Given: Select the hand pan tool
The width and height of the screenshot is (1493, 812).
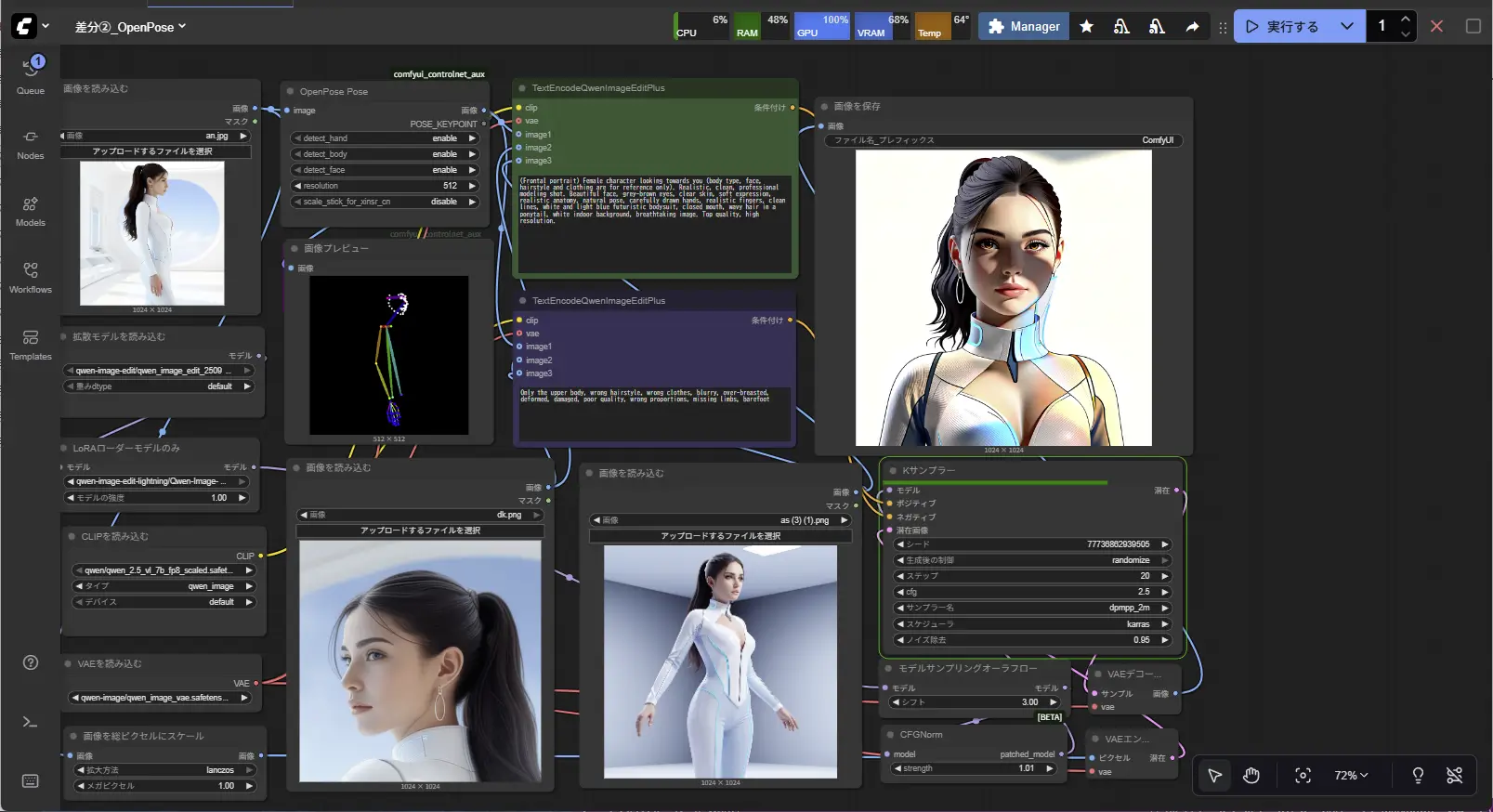Looking at the screenshot, I should click(x=1251, y=776).
